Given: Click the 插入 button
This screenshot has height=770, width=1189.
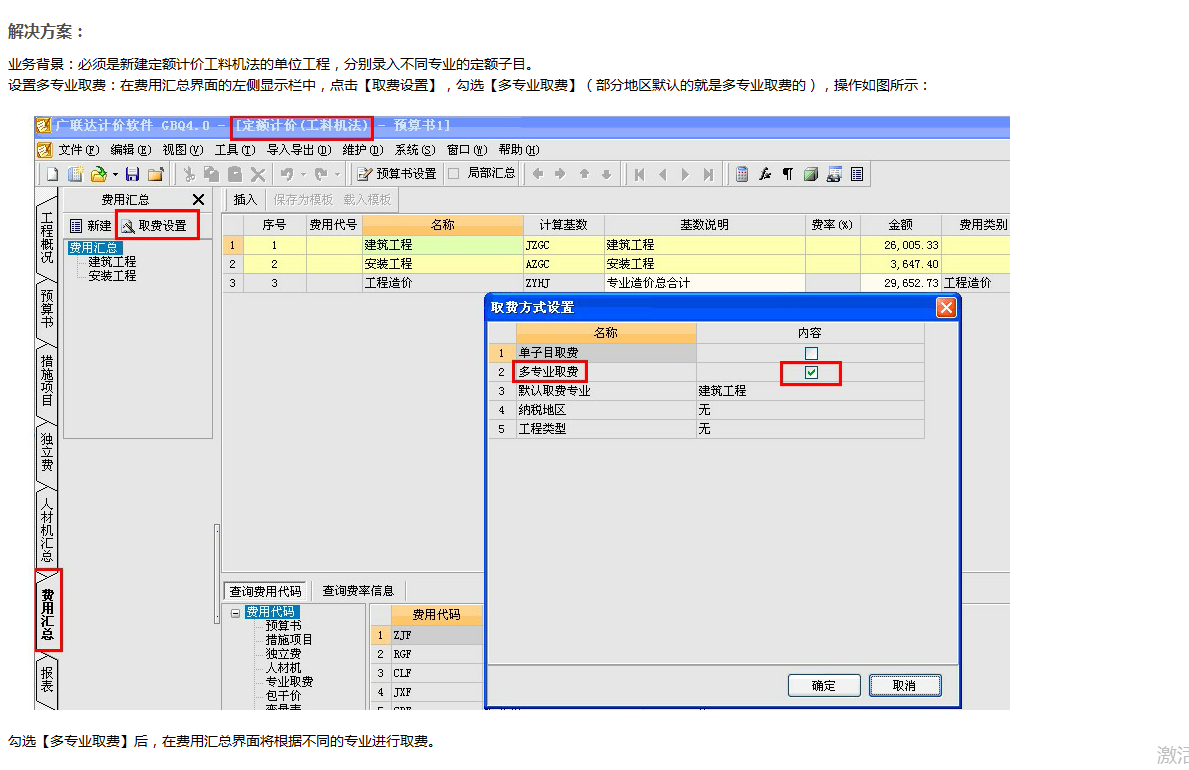Looking at the screenshot, I should [245, 200].
